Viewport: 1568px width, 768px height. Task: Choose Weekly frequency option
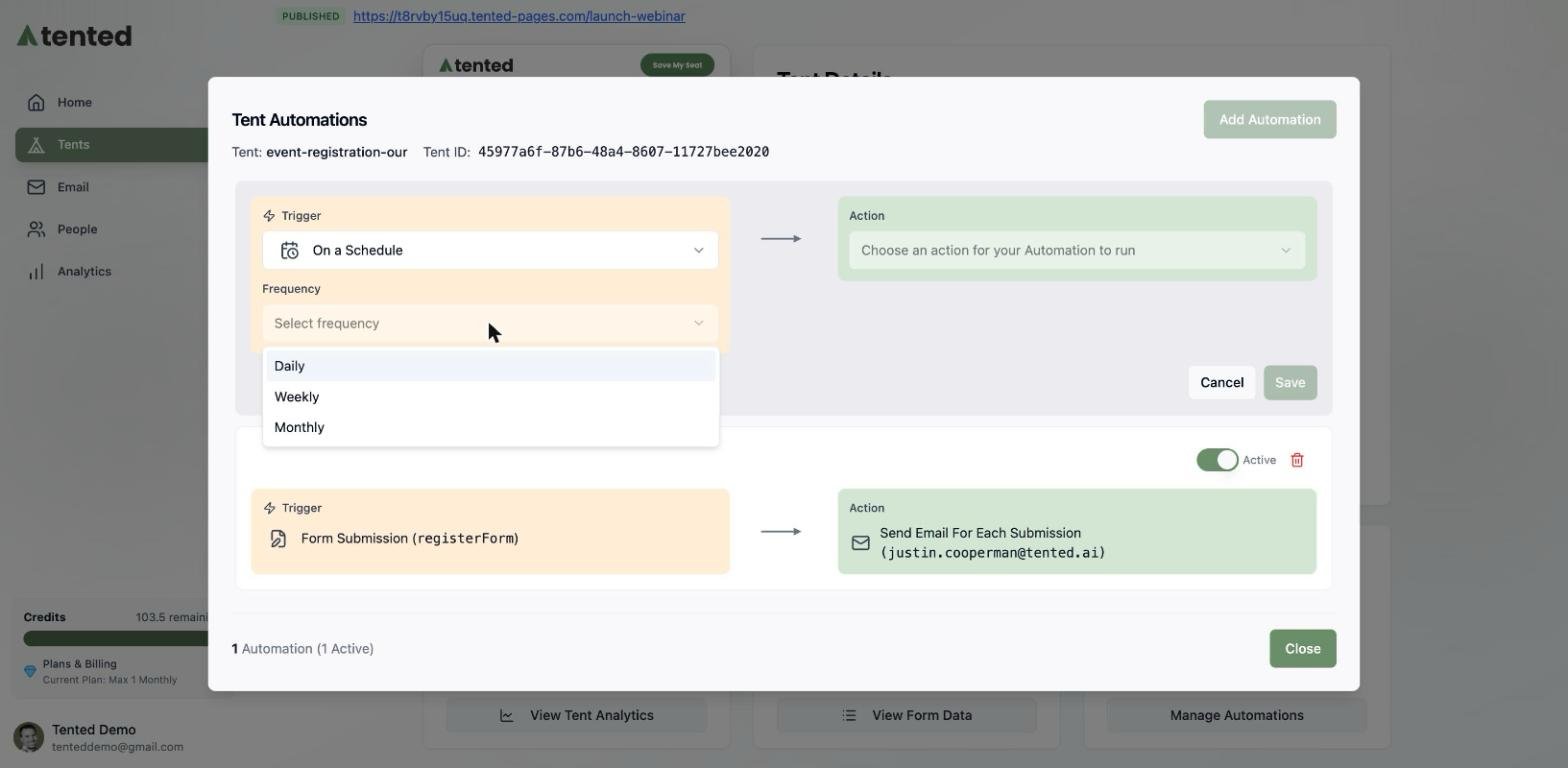(x=490, y=397)
